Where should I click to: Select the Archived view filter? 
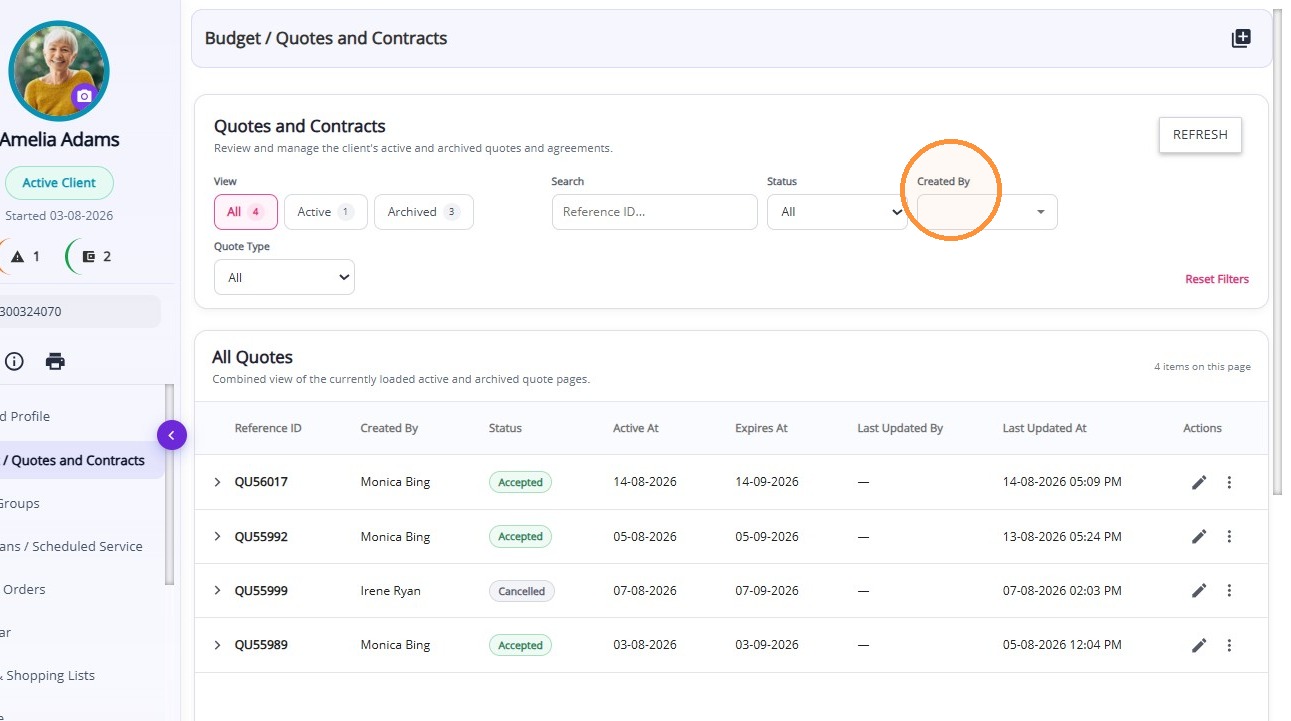[x=424, y=212]
